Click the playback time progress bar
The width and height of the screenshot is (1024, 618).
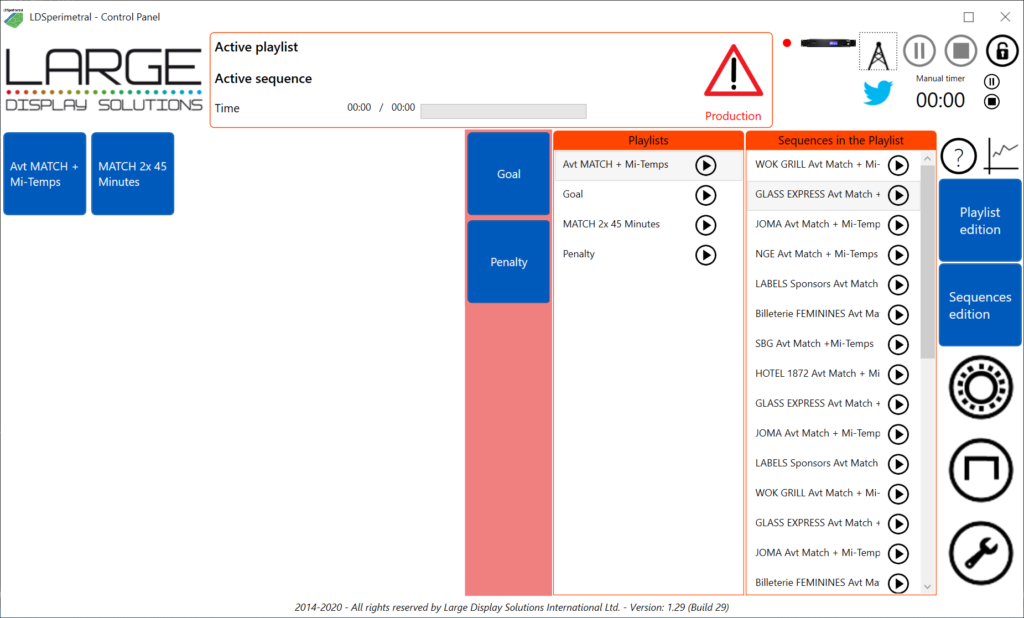(x=503, y=111)
